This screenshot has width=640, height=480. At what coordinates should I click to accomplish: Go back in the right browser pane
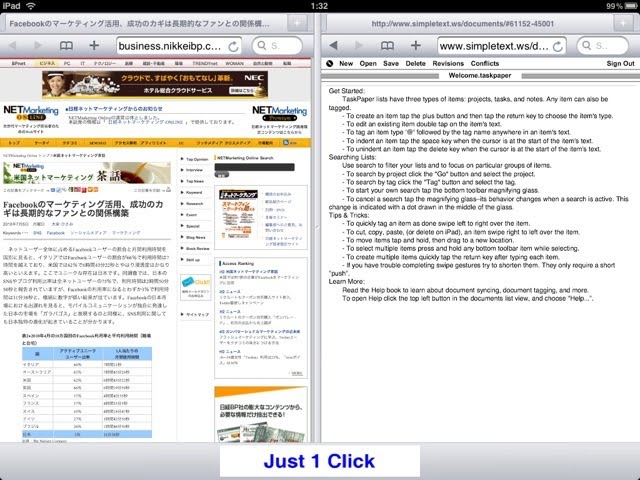point(333,46)
